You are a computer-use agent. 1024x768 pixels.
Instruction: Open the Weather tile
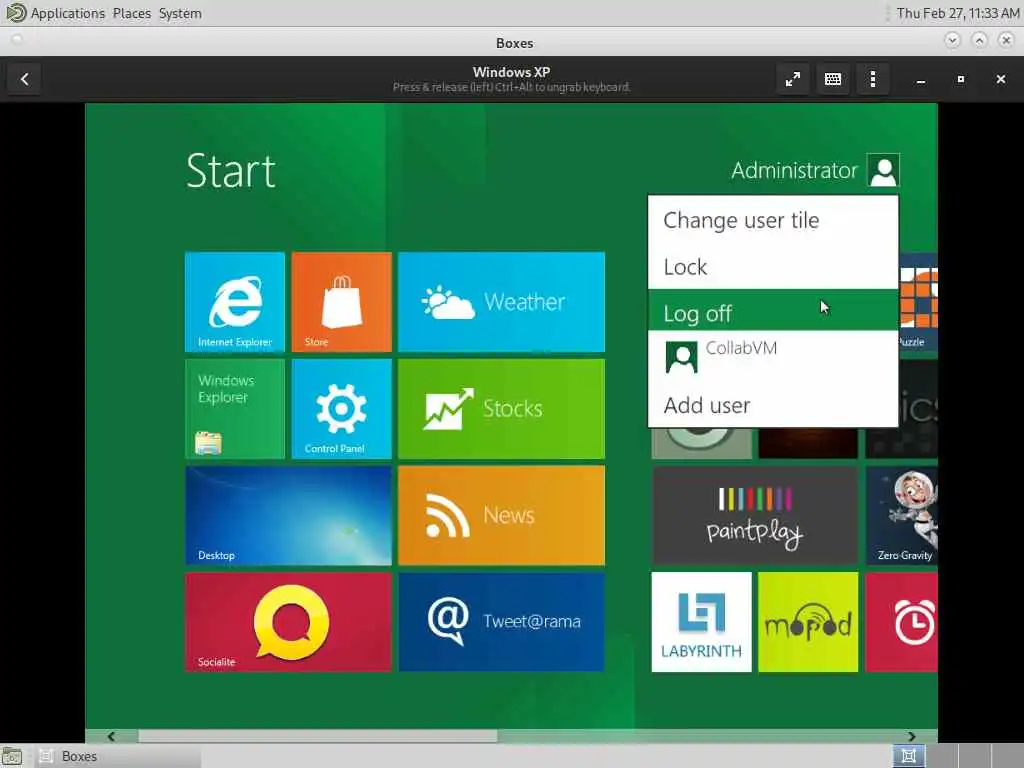coord(501,302)
